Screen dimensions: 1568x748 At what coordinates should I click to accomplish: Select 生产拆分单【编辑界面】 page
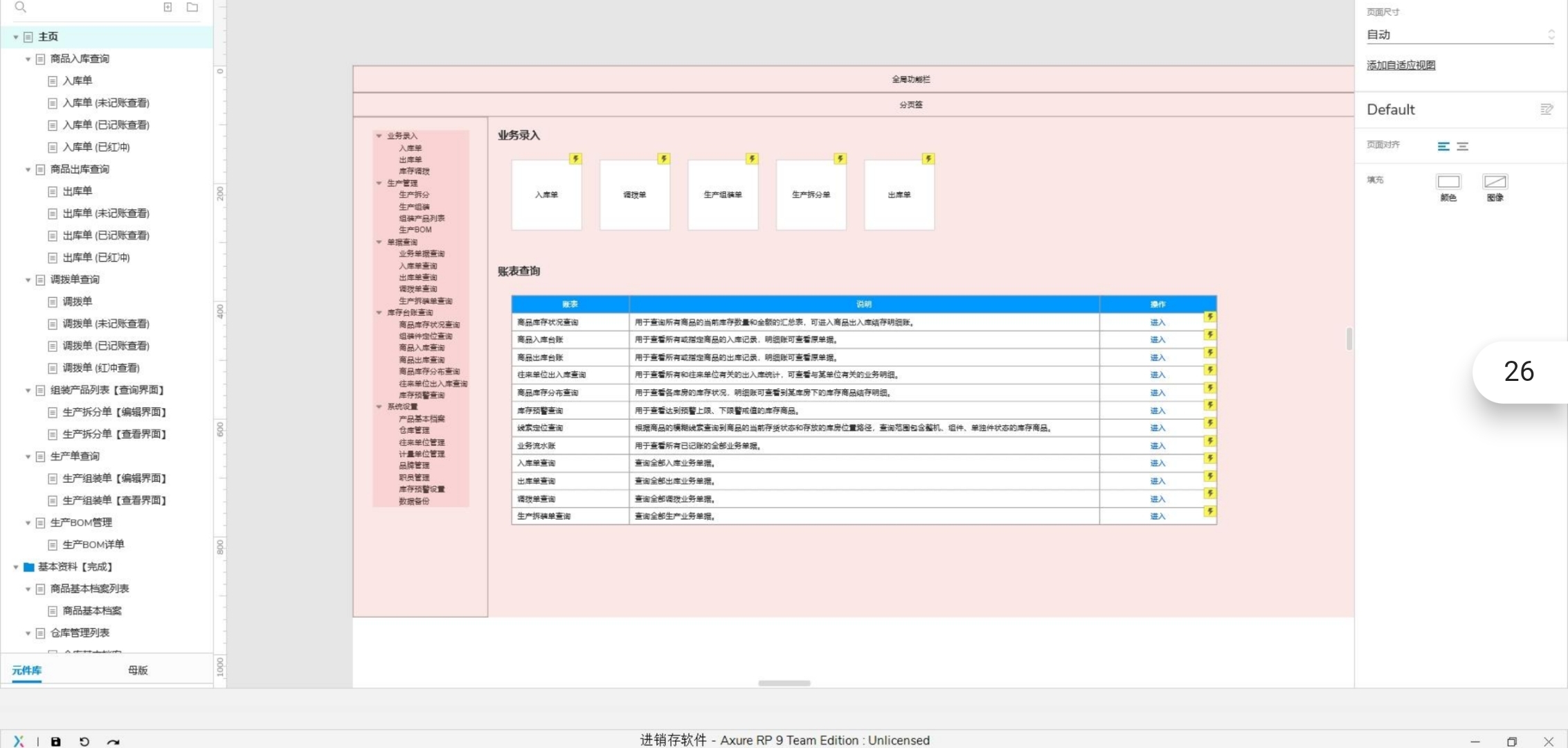click(x=115, y=412)
